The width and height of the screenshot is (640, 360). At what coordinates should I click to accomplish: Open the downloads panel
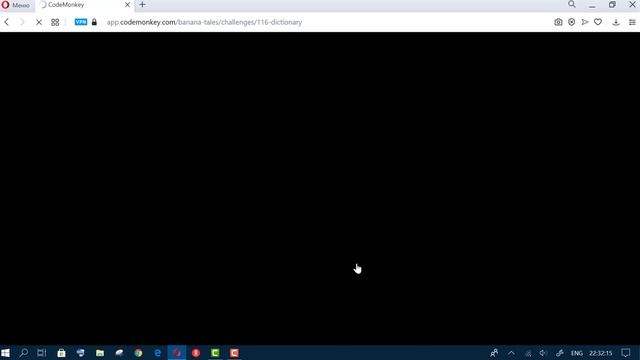616,22
